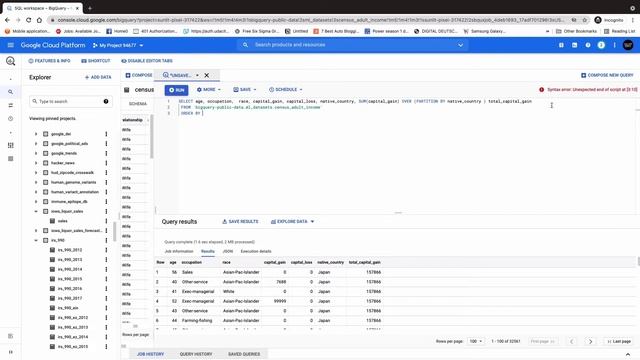Collapse the irs_990 dataset

click(36, 240)
